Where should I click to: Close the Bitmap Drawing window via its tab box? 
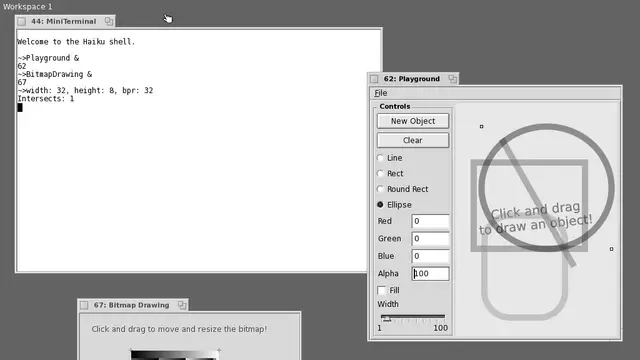84,305
